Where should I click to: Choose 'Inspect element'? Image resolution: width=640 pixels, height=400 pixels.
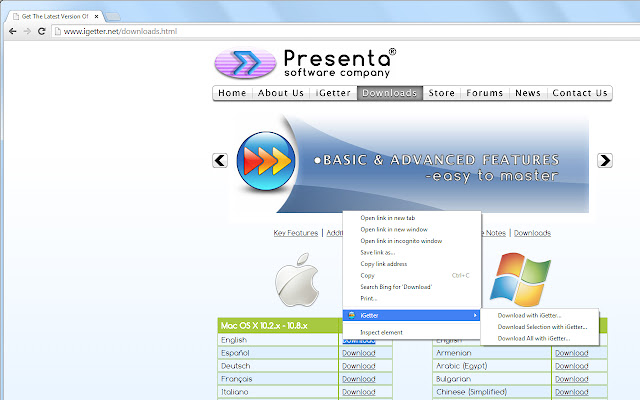tap(412, 332)
